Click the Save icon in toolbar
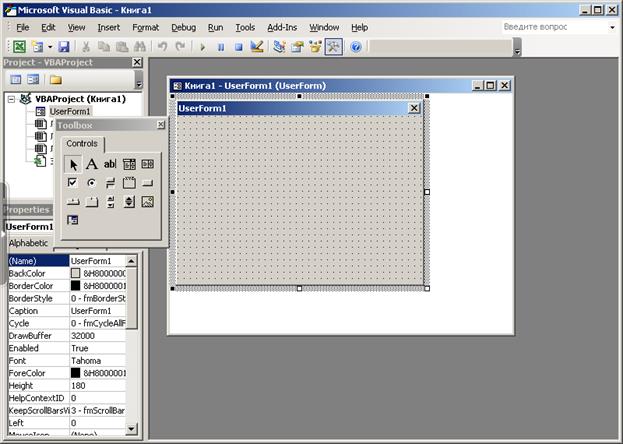623x444 pixels. (x=64, y=47)
